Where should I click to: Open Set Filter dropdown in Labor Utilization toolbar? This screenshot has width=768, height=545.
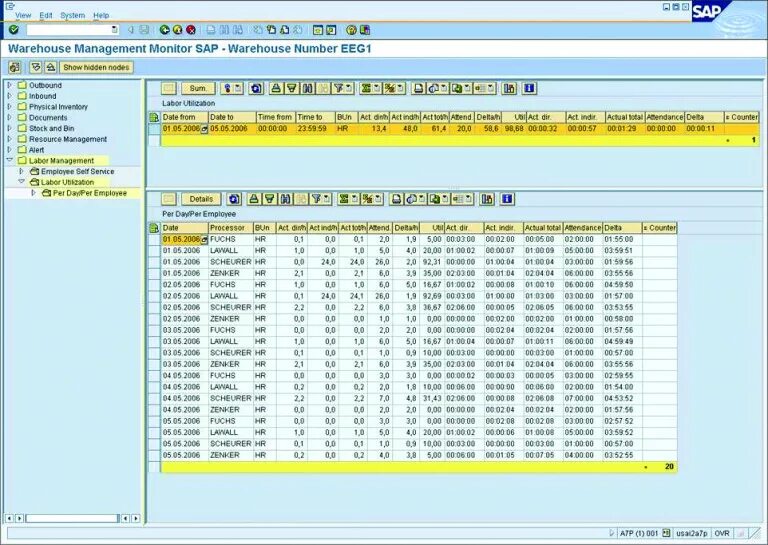(349, 88)
